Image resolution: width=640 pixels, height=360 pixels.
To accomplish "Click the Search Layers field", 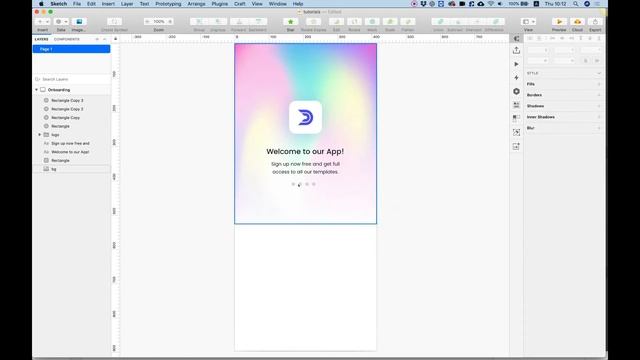I will tap(71, 79).
